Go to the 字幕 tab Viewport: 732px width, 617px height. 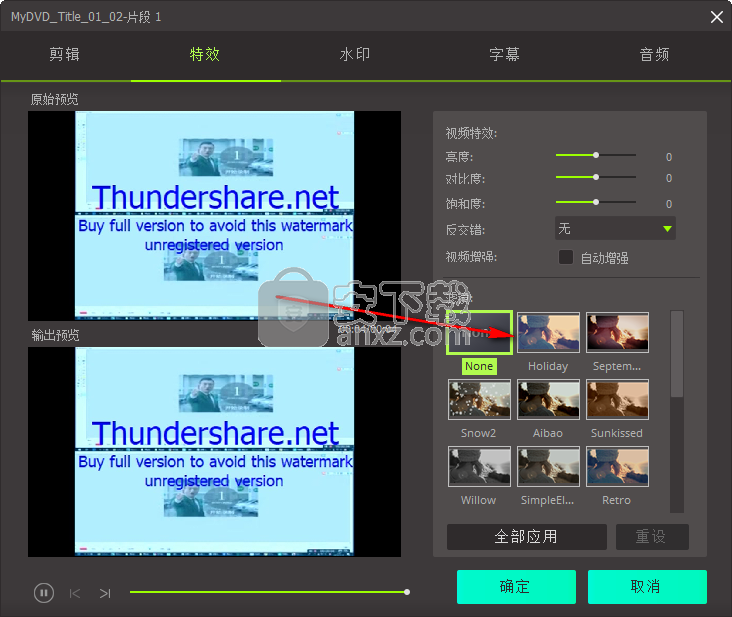pos(504,55)
